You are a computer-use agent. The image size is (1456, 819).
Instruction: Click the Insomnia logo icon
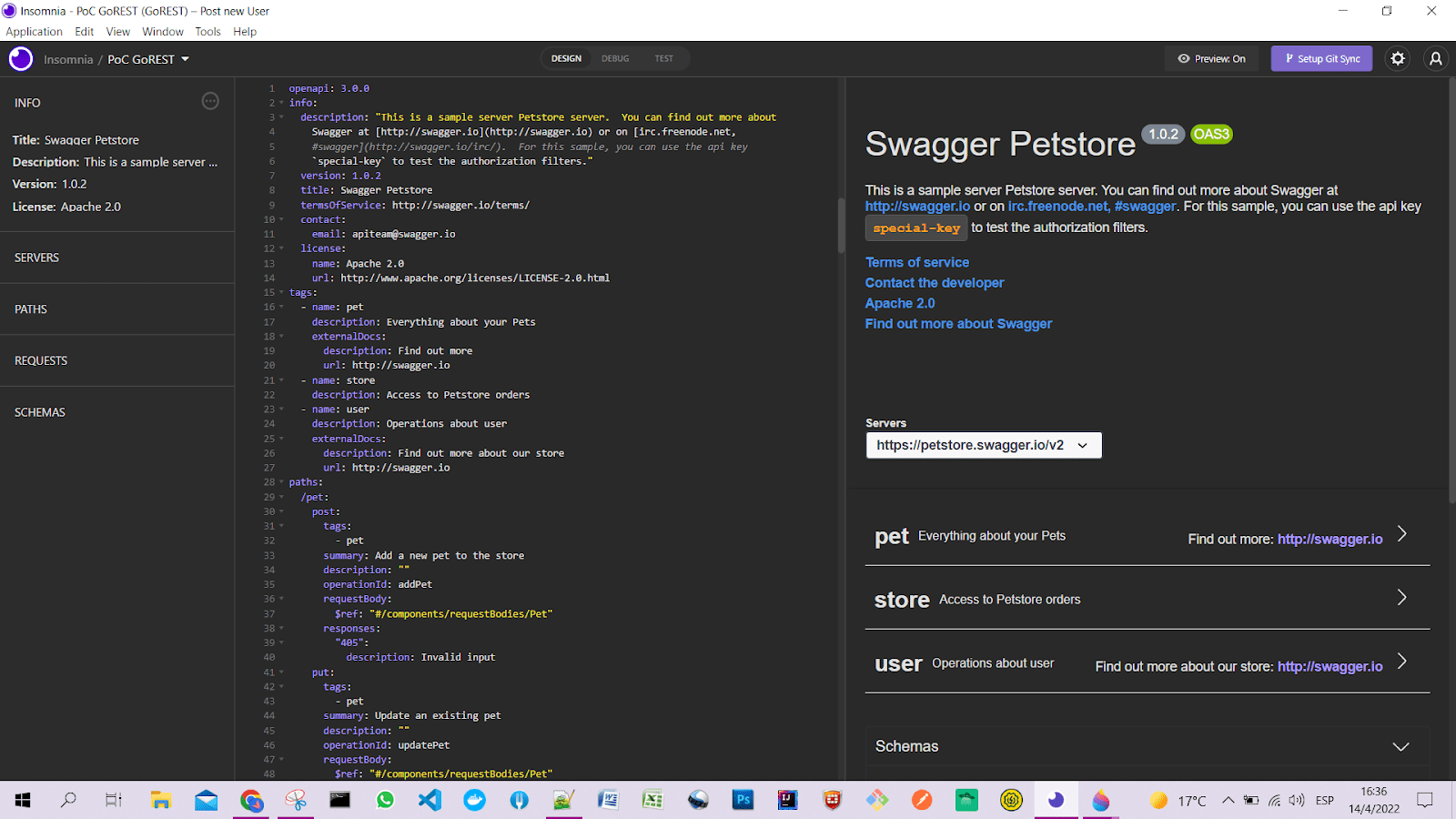click(x=21, y=59)
